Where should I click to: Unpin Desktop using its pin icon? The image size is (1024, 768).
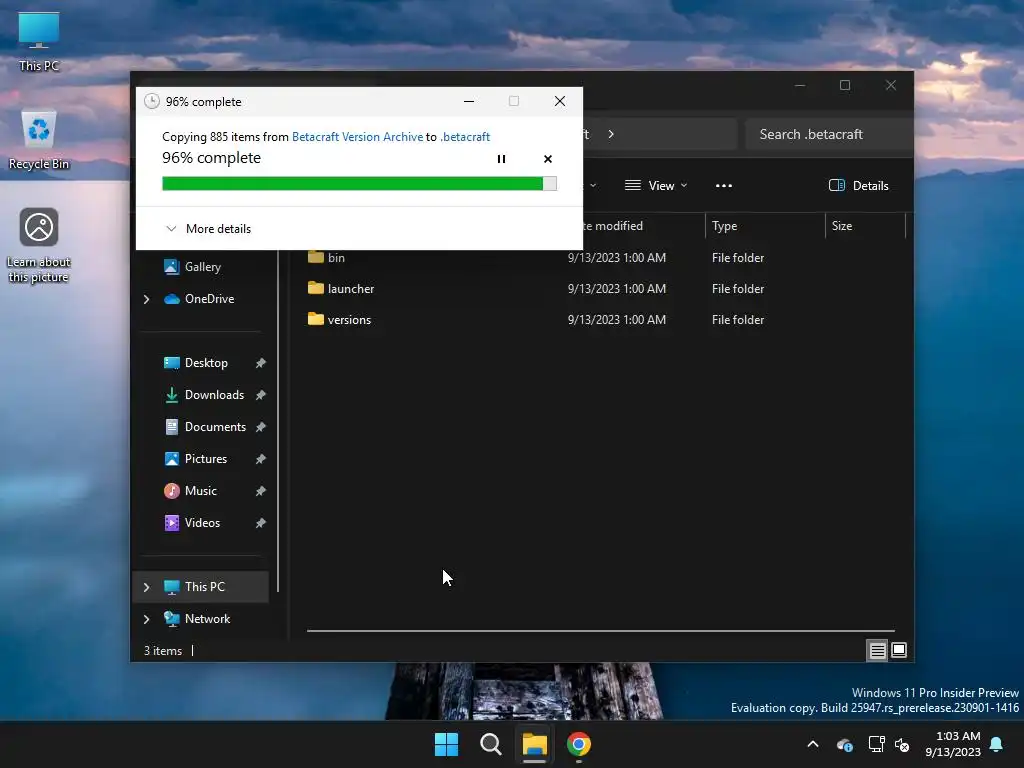tap(261, 363)
